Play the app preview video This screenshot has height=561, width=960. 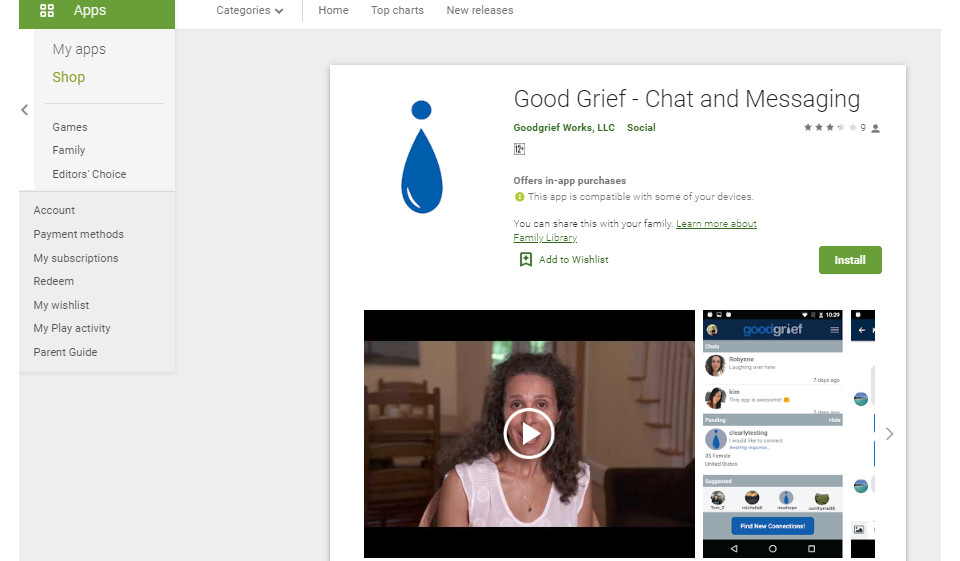[529, 433]
